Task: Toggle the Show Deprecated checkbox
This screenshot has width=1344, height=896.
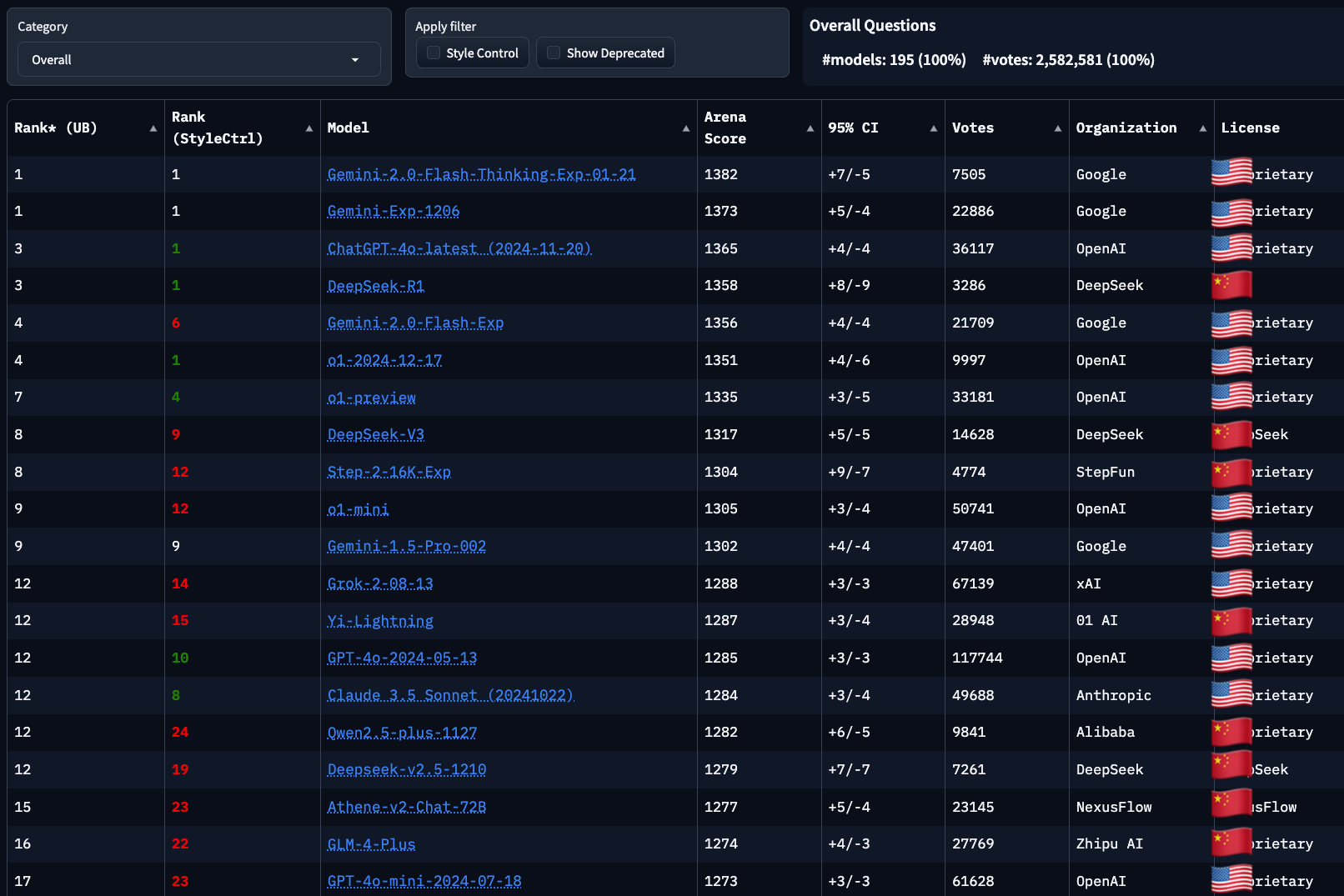Action: 554,53
